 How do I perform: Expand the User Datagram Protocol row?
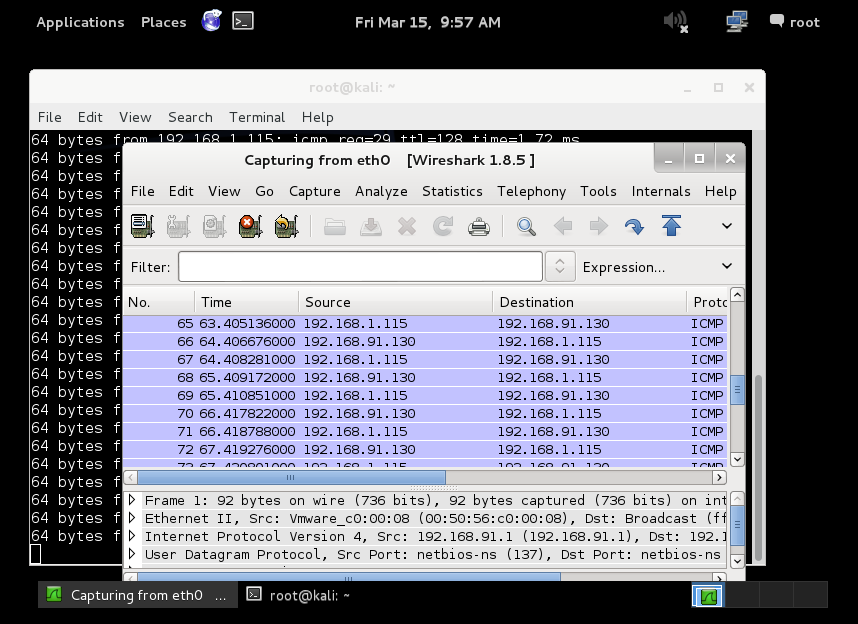click(x=132, y=554)
